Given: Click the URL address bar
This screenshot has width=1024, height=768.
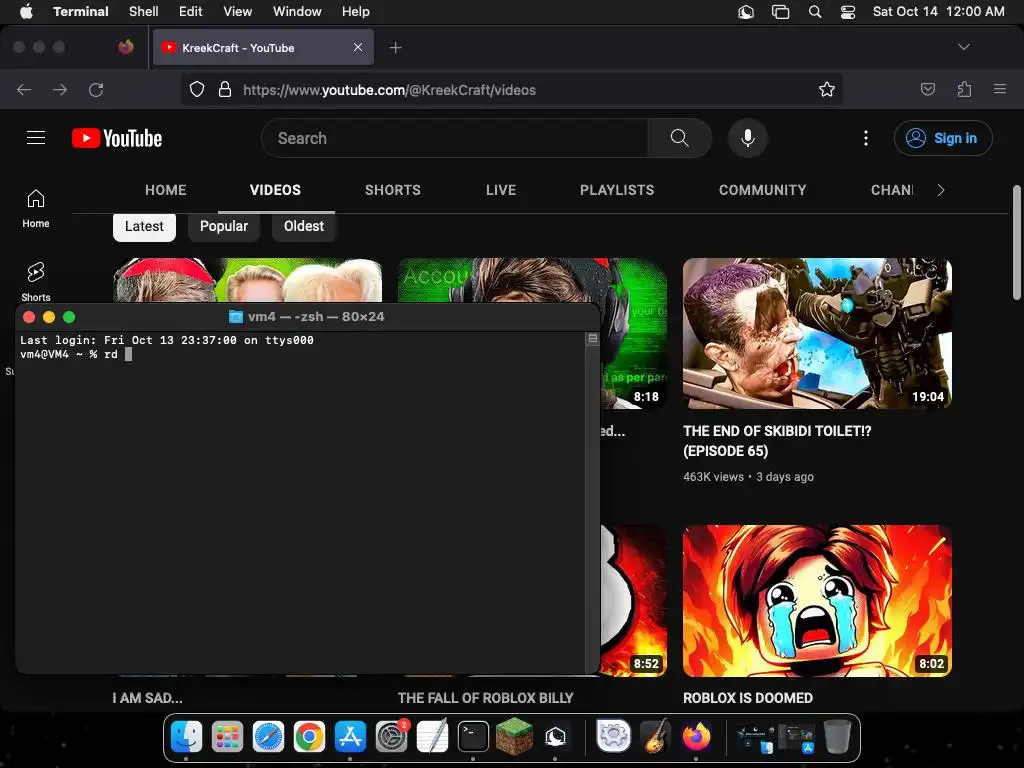Looking at the screenshot, I should tap(512, 89).
